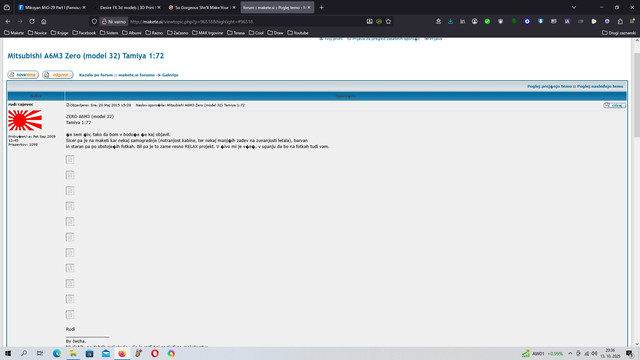This screenshot has height=360, width=640.
Task: Go back to the previous page
Action: click(8, 21)
